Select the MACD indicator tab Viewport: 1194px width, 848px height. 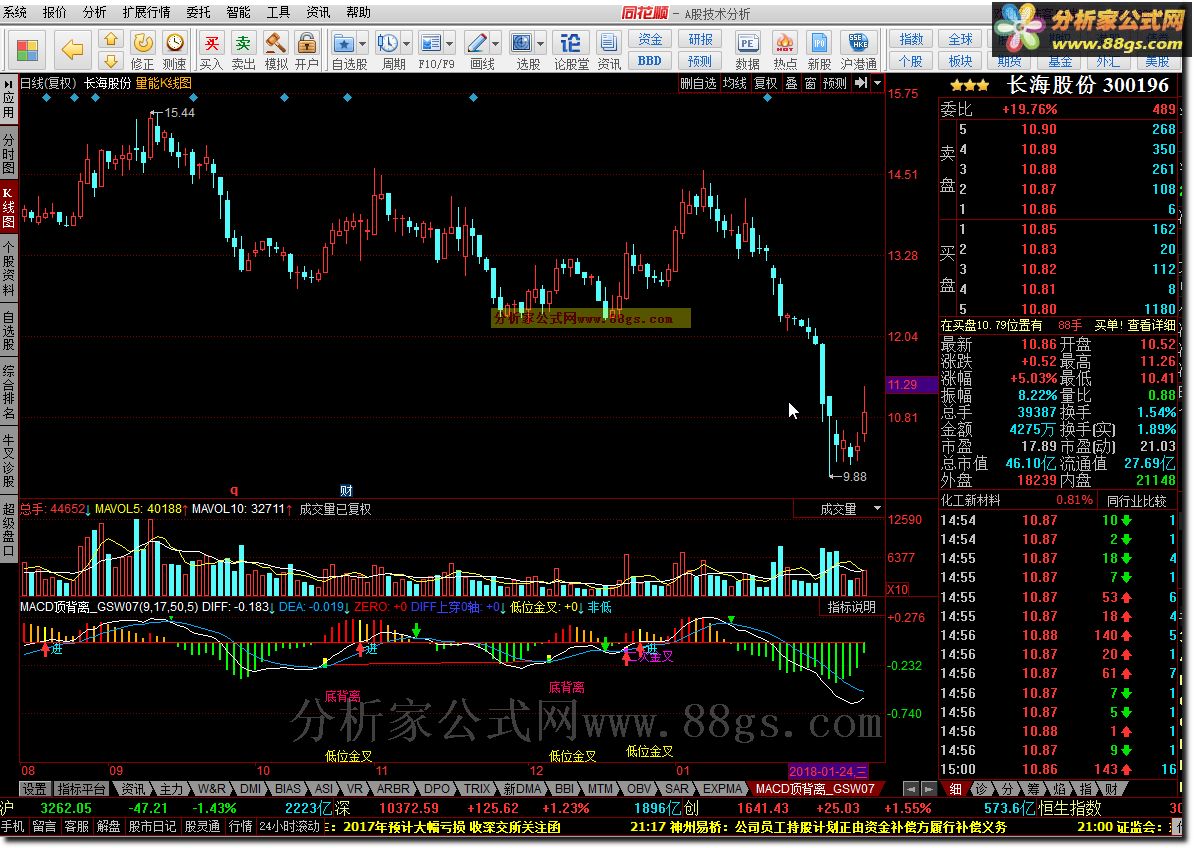tap(815, 789)
